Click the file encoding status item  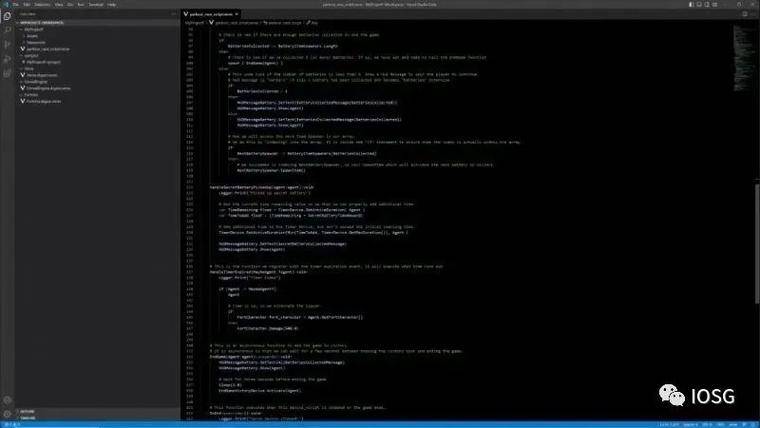point(707,425)
